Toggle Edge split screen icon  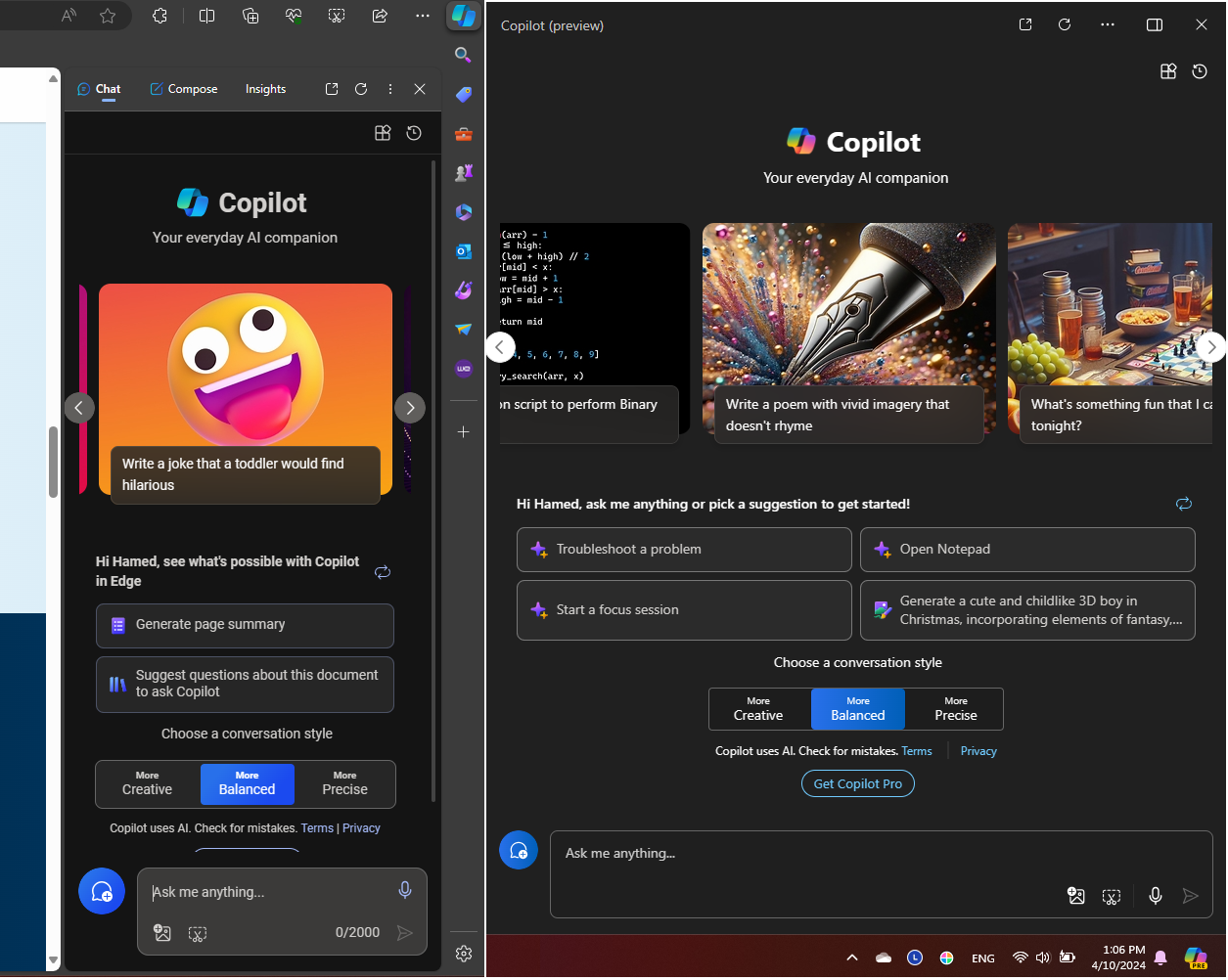[x=206, y=16]
